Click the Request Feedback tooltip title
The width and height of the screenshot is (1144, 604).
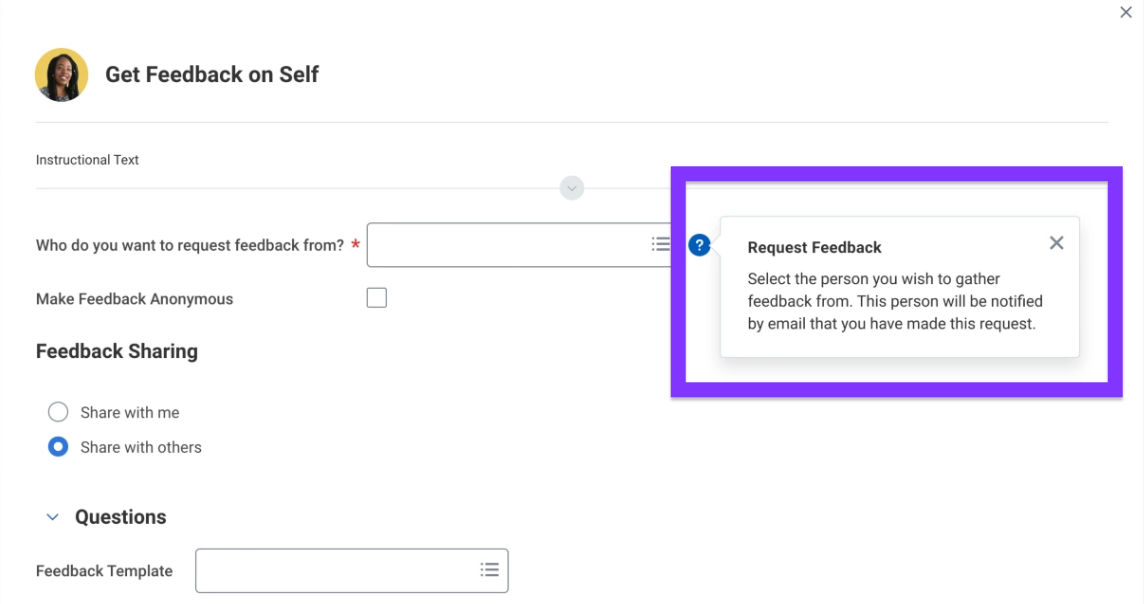click(x=814, y=248)
